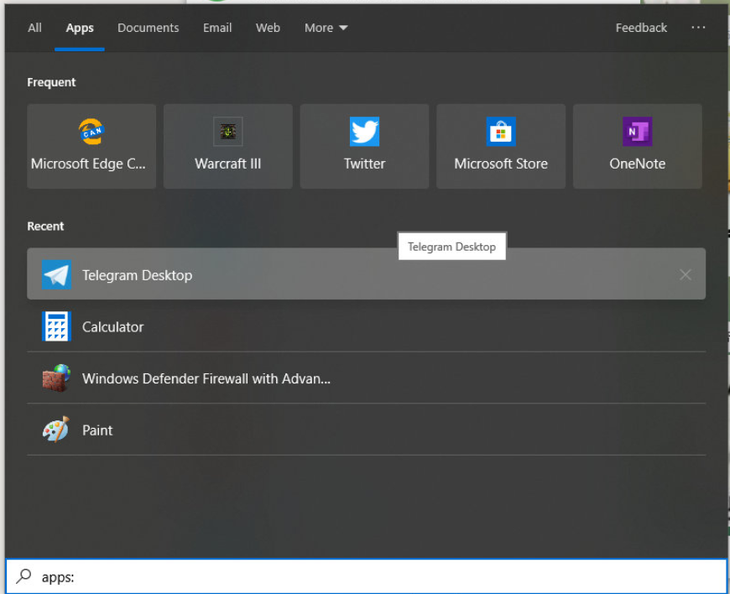Click the Windows Defender Firewall brick icon
The width and height of the screenshot is (730, 594).
[x=56, y=378]
